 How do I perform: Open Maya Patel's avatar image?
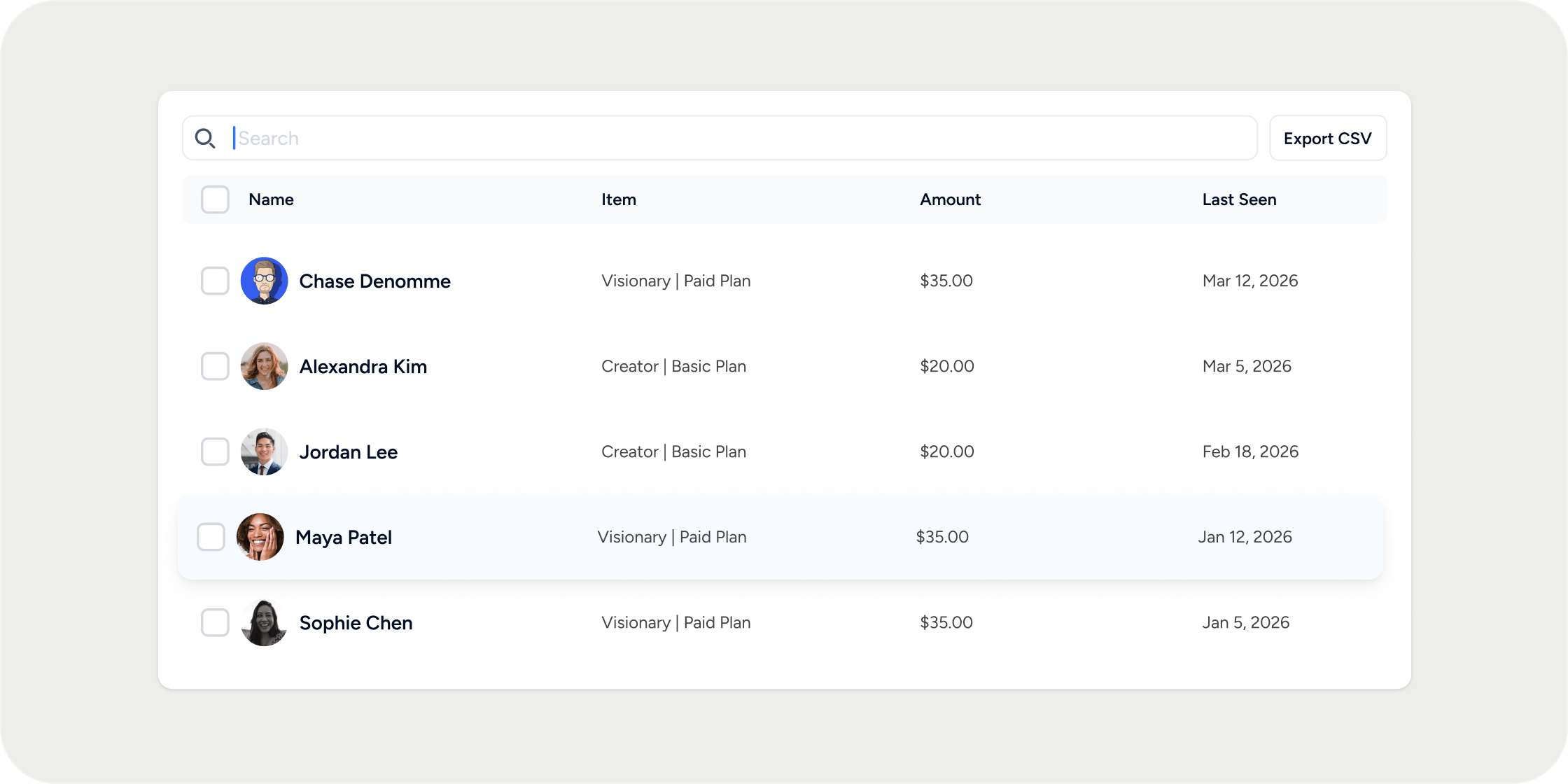[x=260, y=537]
